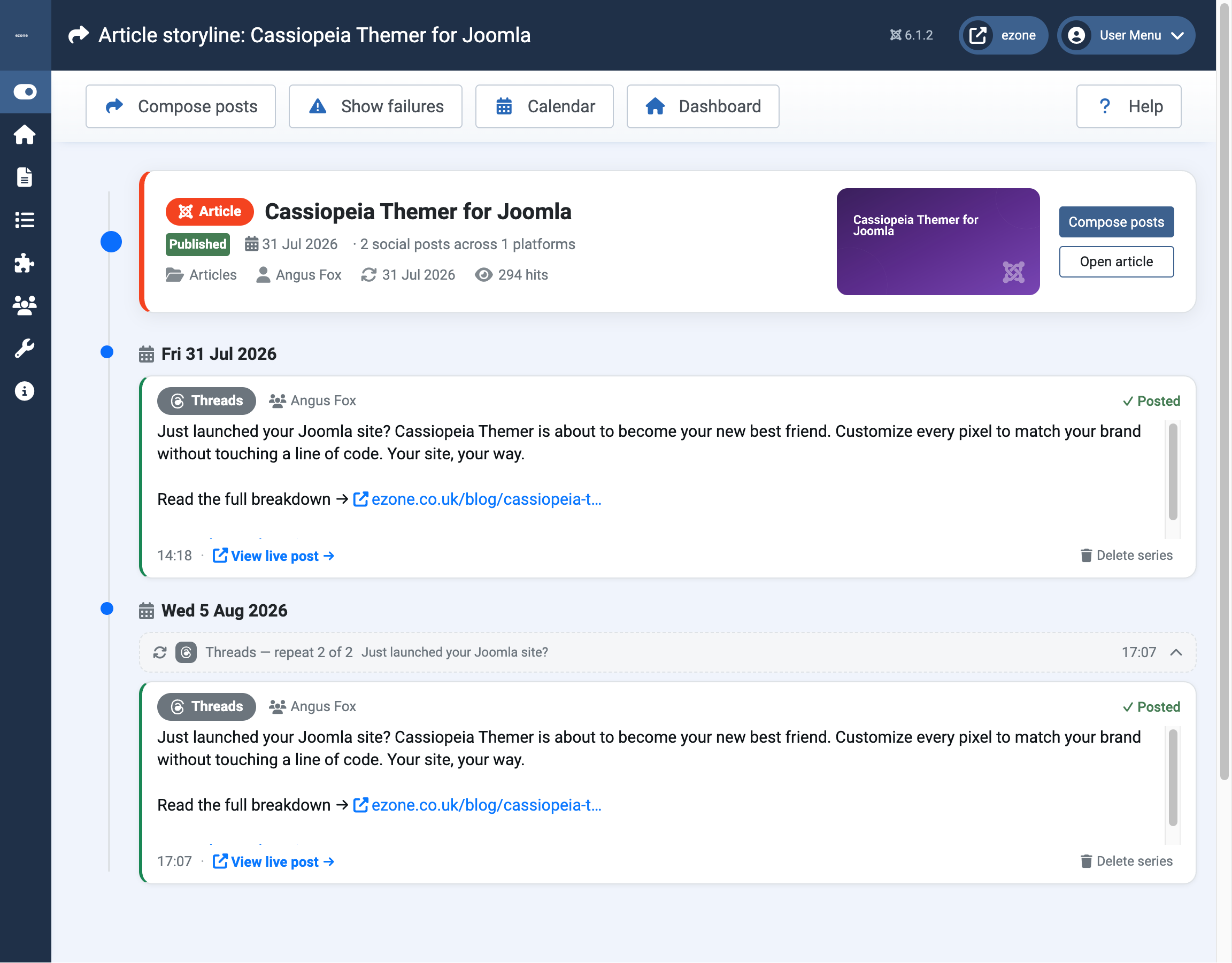The image size is (1232, 963).
Task: Open the Users group icon in sidebar
Action: [x=25, y=305]
